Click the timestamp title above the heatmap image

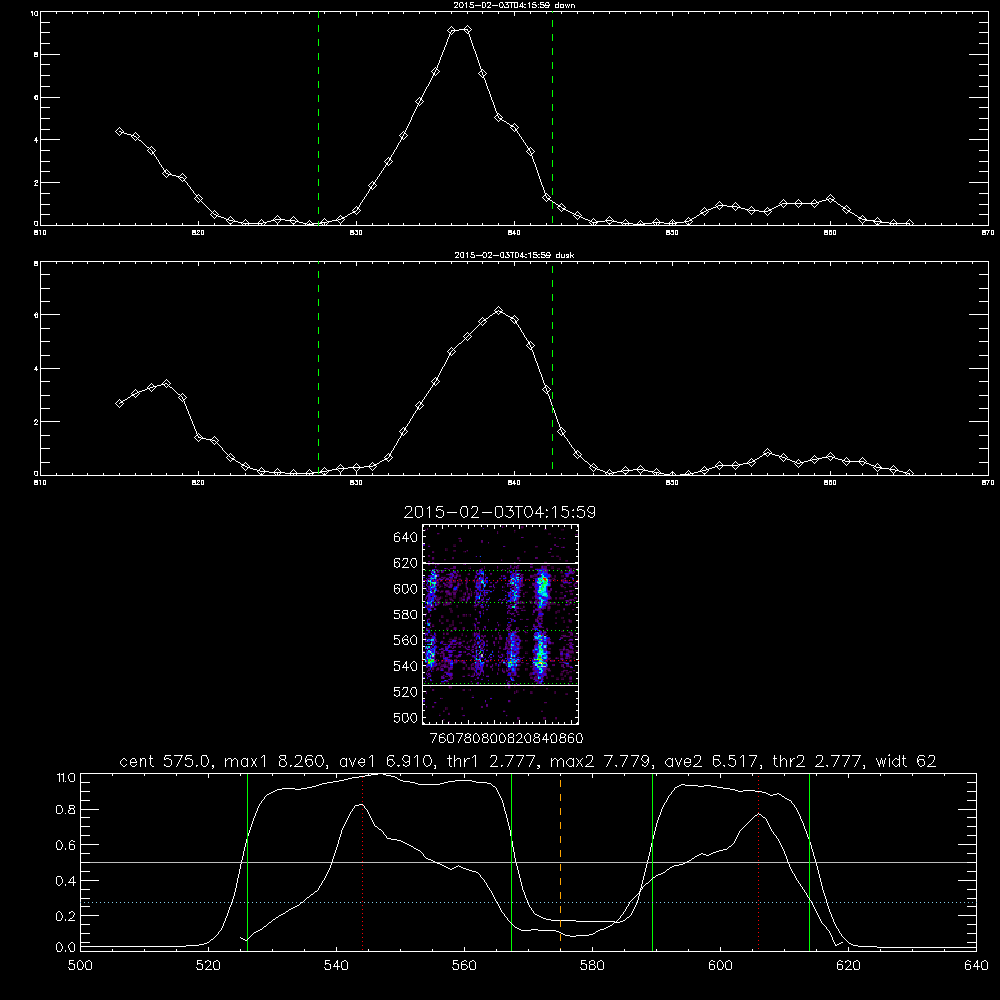pos(499,512)
